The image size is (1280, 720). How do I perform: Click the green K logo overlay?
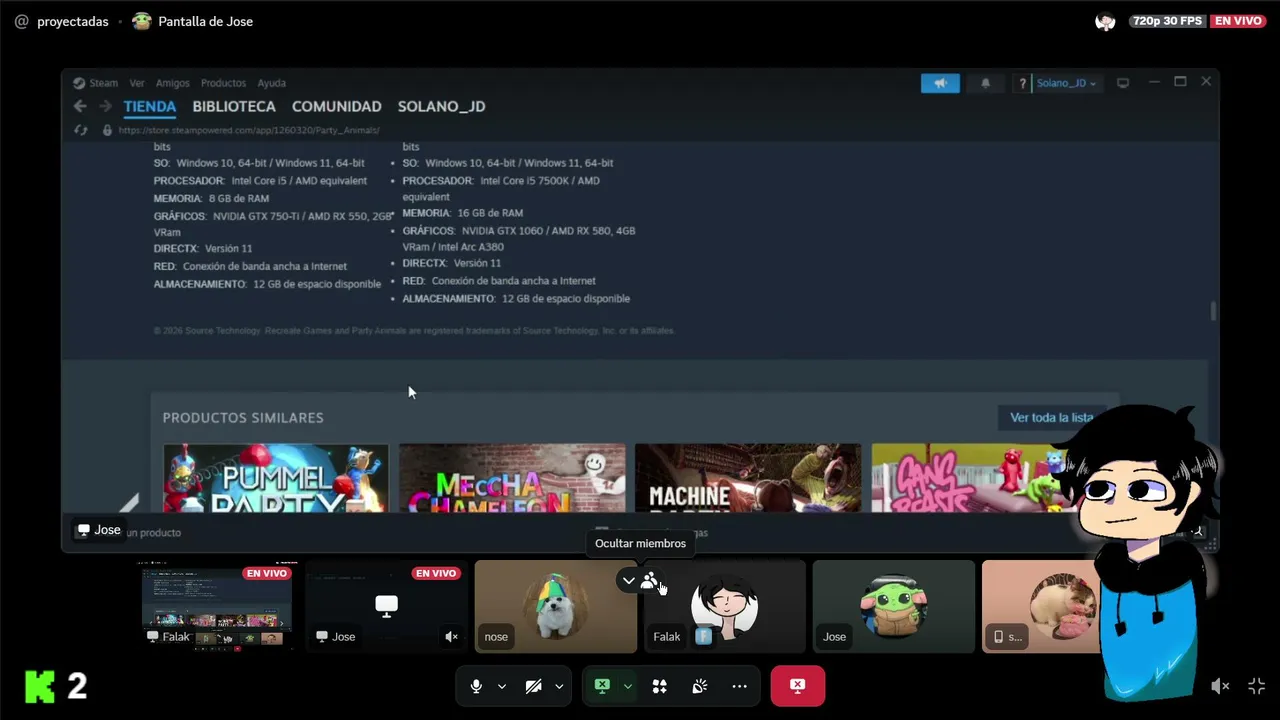[x=40, y=686]
